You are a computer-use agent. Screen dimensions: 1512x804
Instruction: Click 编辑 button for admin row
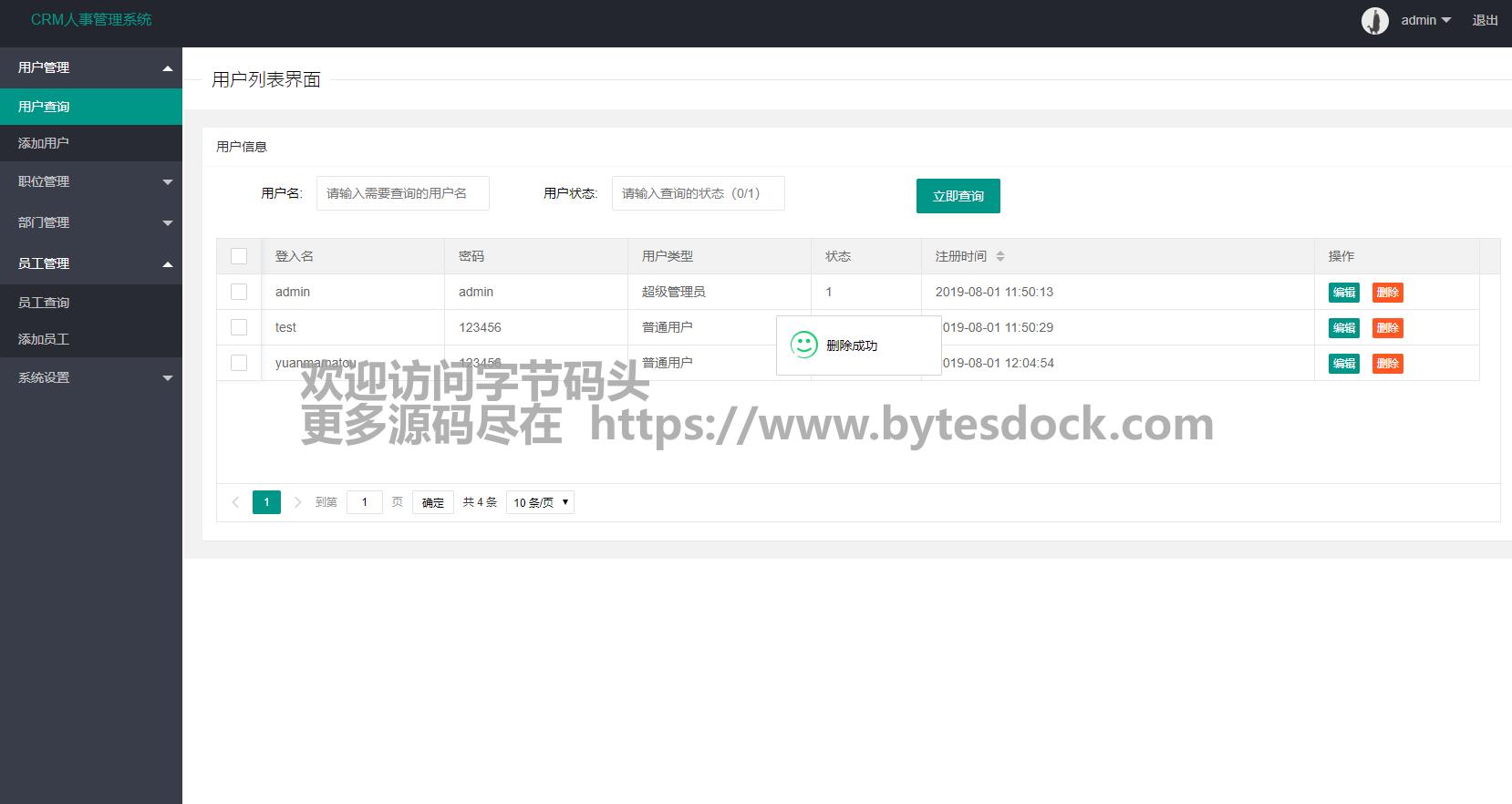[x=1343, y=293]
